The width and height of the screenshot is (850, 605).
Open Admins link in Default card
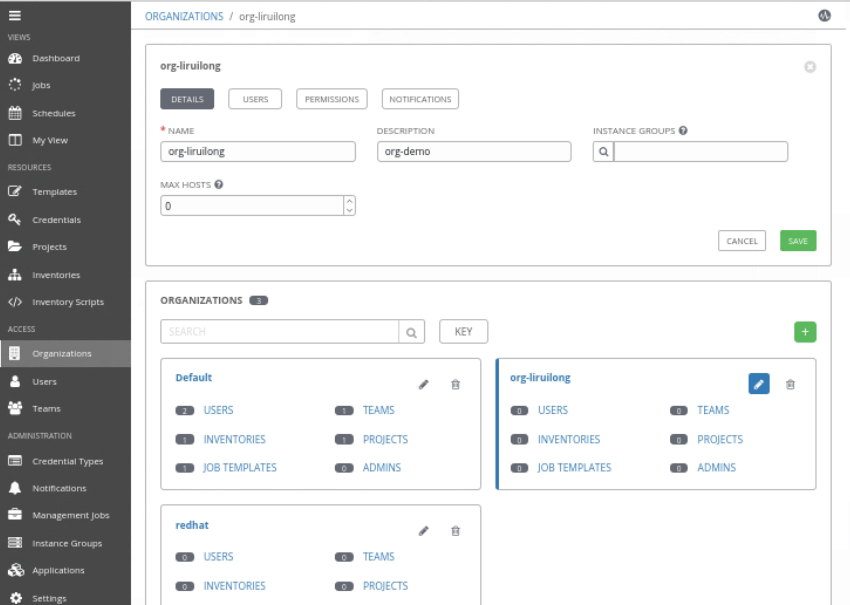point(382,468)
